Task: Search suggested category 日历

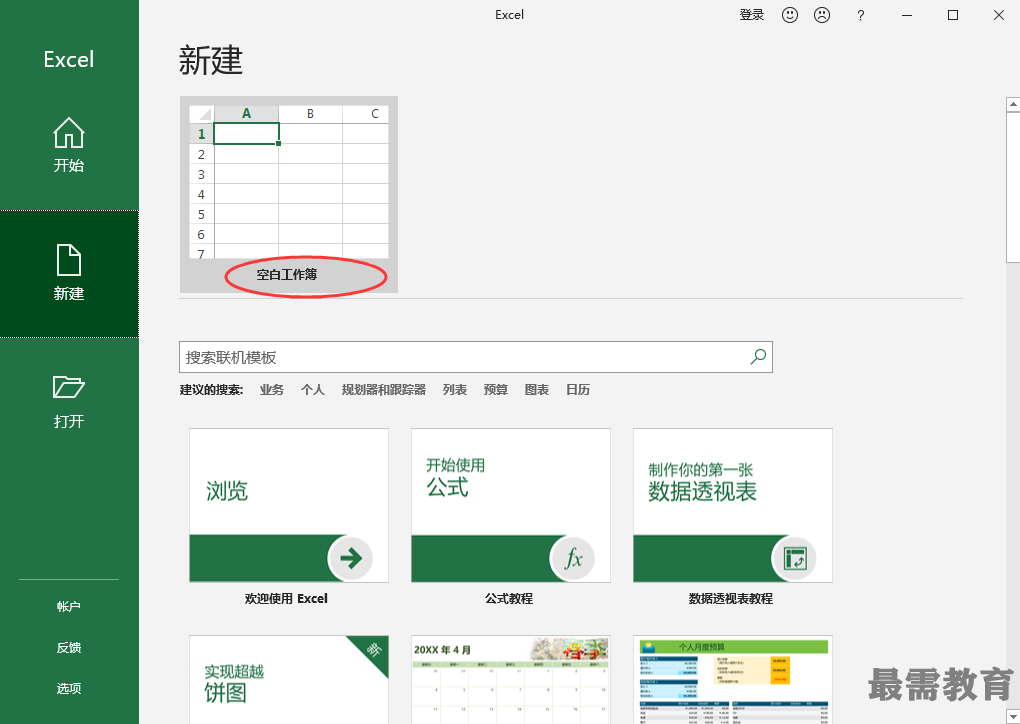Action: [578, 390]
